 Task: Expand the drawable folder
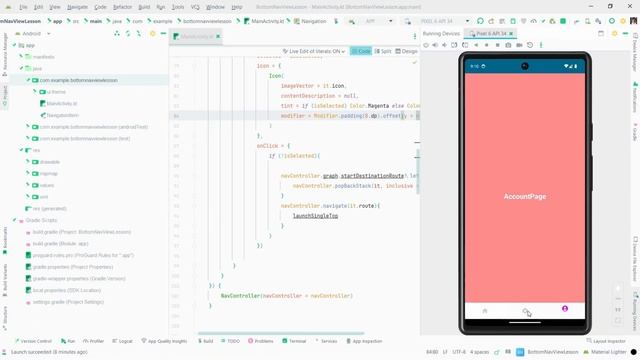(28, 162)
